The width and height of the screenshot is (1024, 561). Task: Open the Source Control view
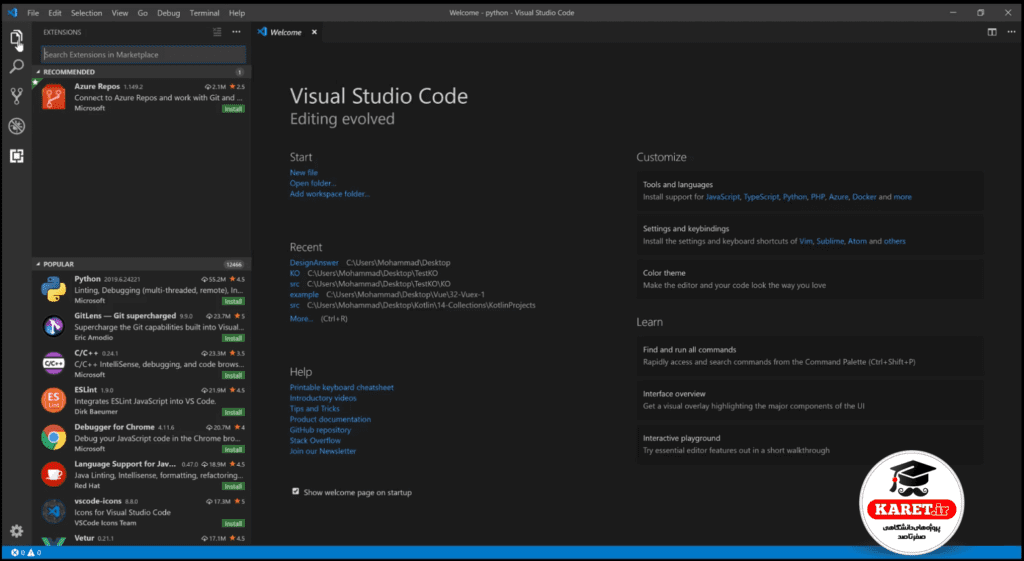click(16, 96)
